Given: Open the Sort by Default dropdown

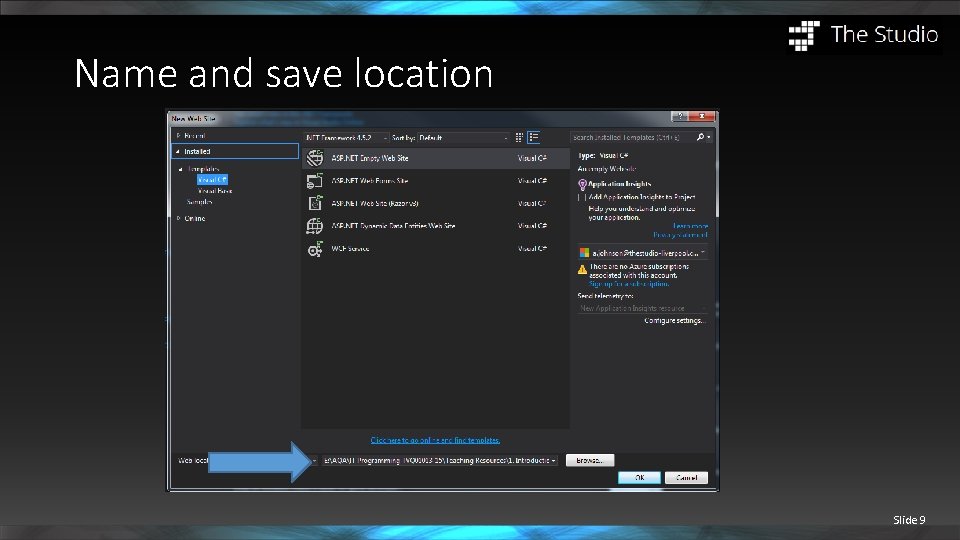Looking at the screenshot, I should pos(463,138).
